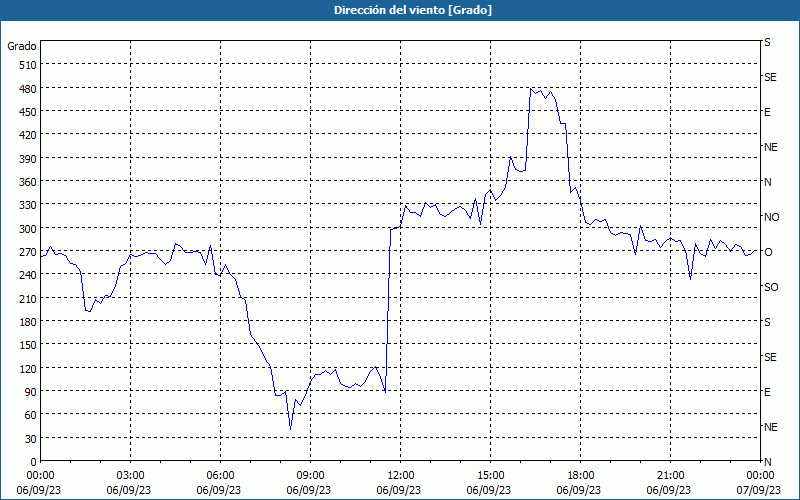Click the 07/09/23 date label
The image size is (800, 500).
(760, 490)
